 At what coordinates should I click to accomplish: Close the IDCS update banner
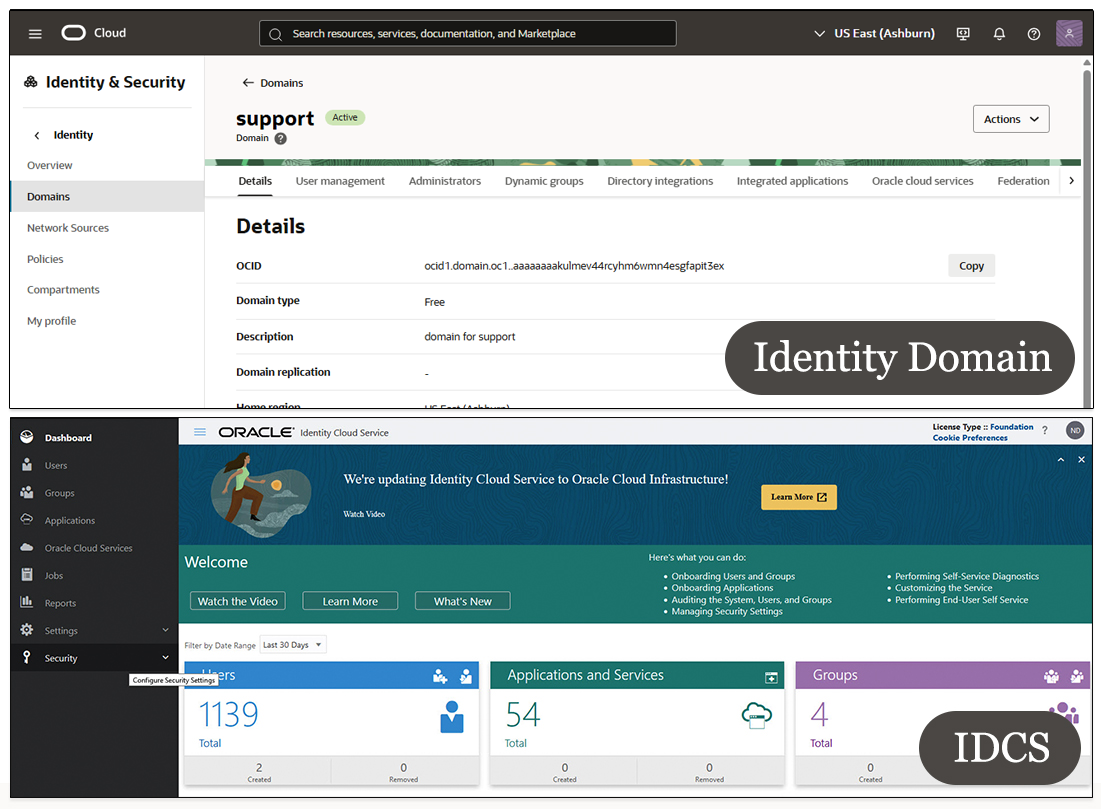(1081, 459)
